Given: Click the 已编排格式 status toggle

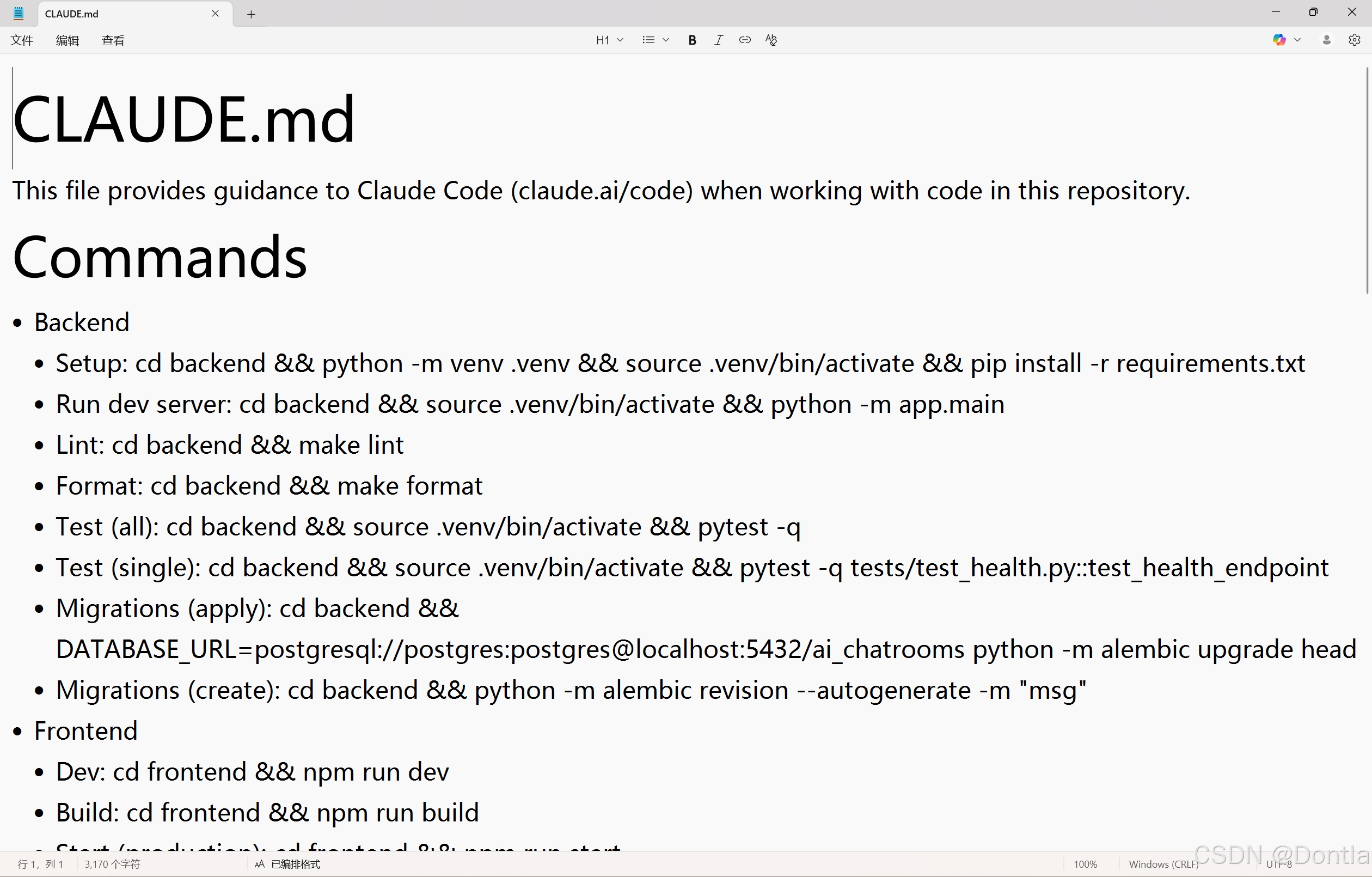Looking at the screenshot, I should (287, 864).
